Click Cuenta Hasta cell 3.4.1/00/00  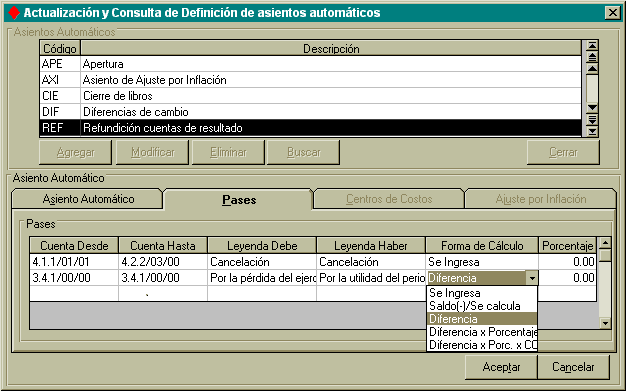(x=163, y=278)
